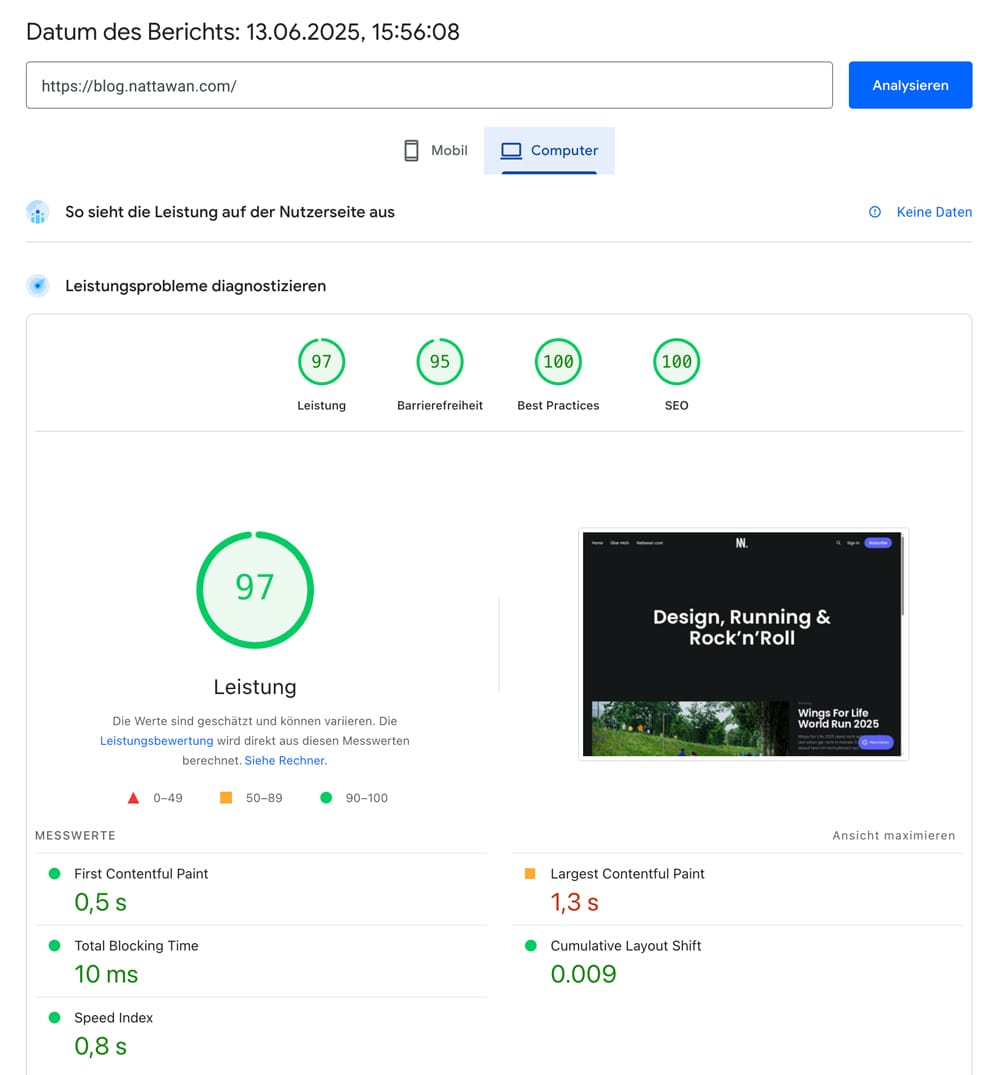Click the large Leistung 97 gauge circle

(x=255, y=589)
